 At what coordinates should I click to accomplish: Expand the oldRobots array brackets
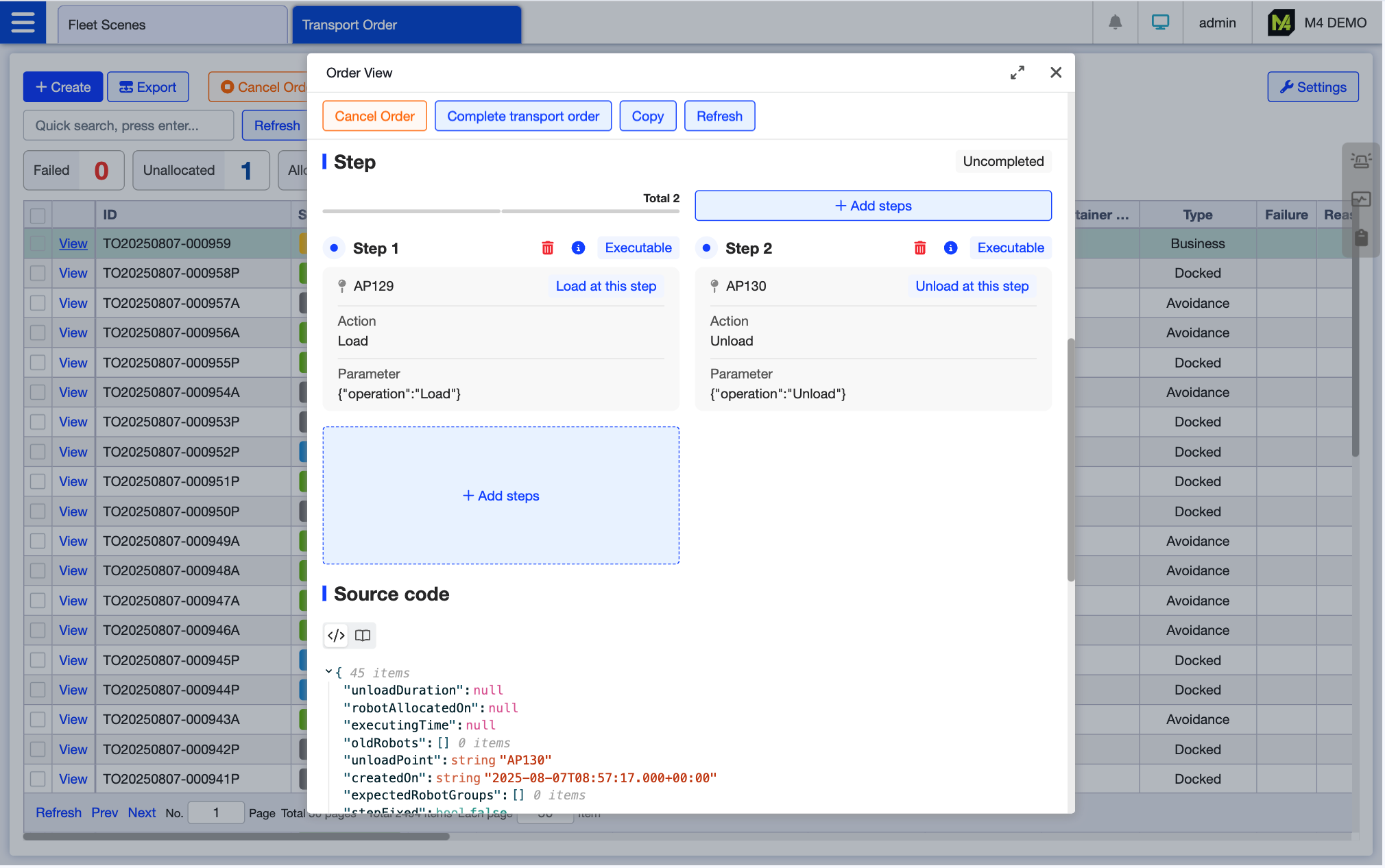443,743
